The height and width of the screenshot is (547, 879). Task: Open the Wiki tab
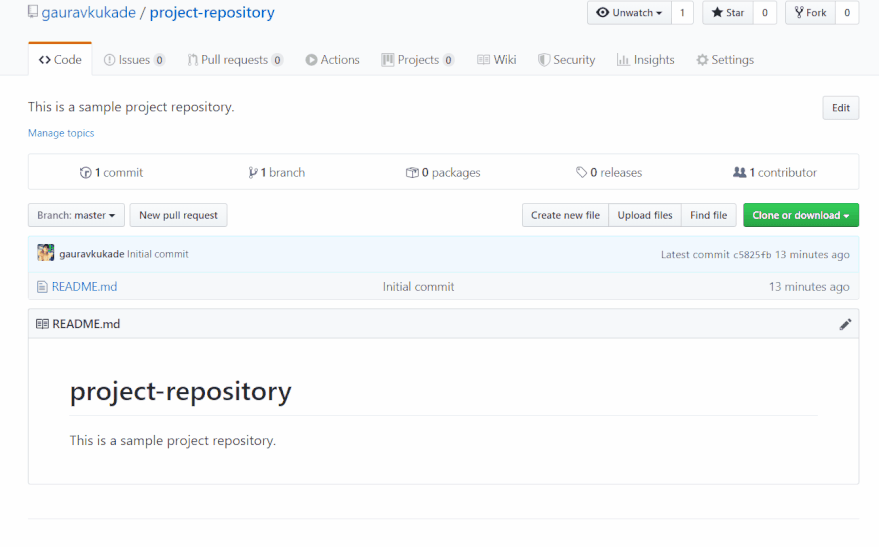tap(497, 59)
